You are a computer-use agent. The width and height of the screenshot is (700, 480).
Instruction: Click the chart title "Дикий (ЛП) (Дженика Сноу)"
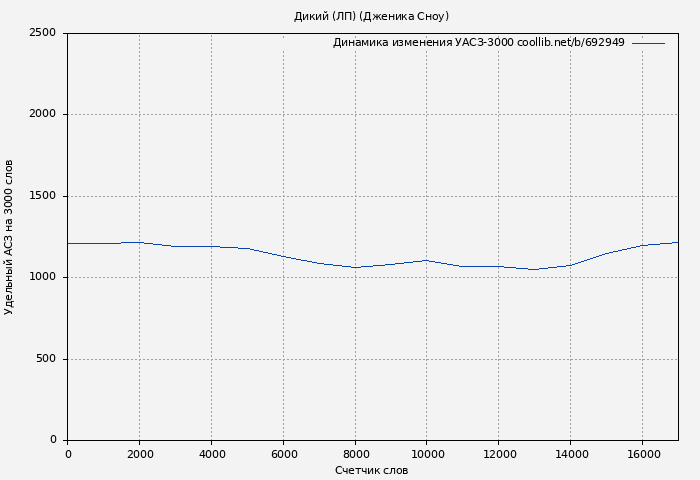click(371, 16)
